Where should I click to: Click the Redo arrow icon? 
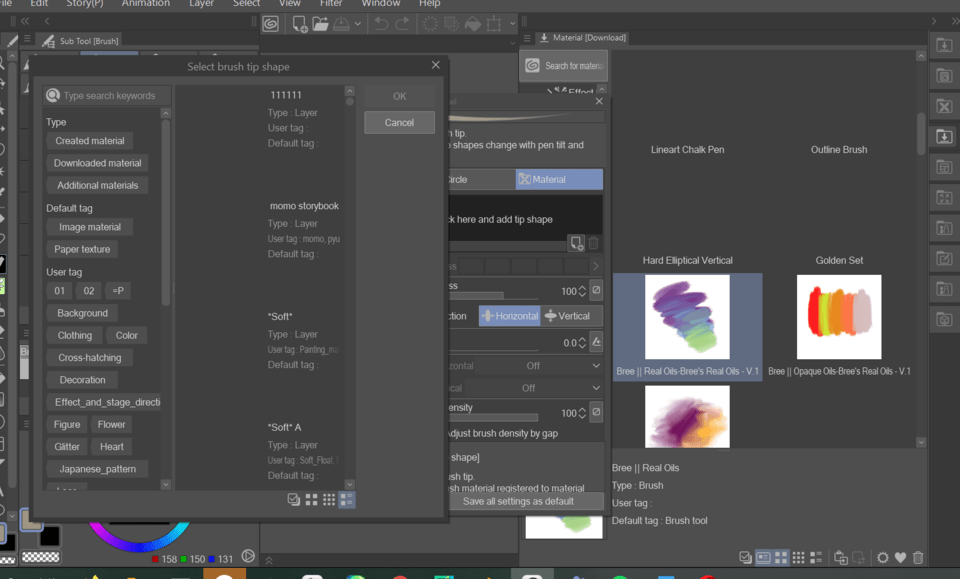[402, 24]
